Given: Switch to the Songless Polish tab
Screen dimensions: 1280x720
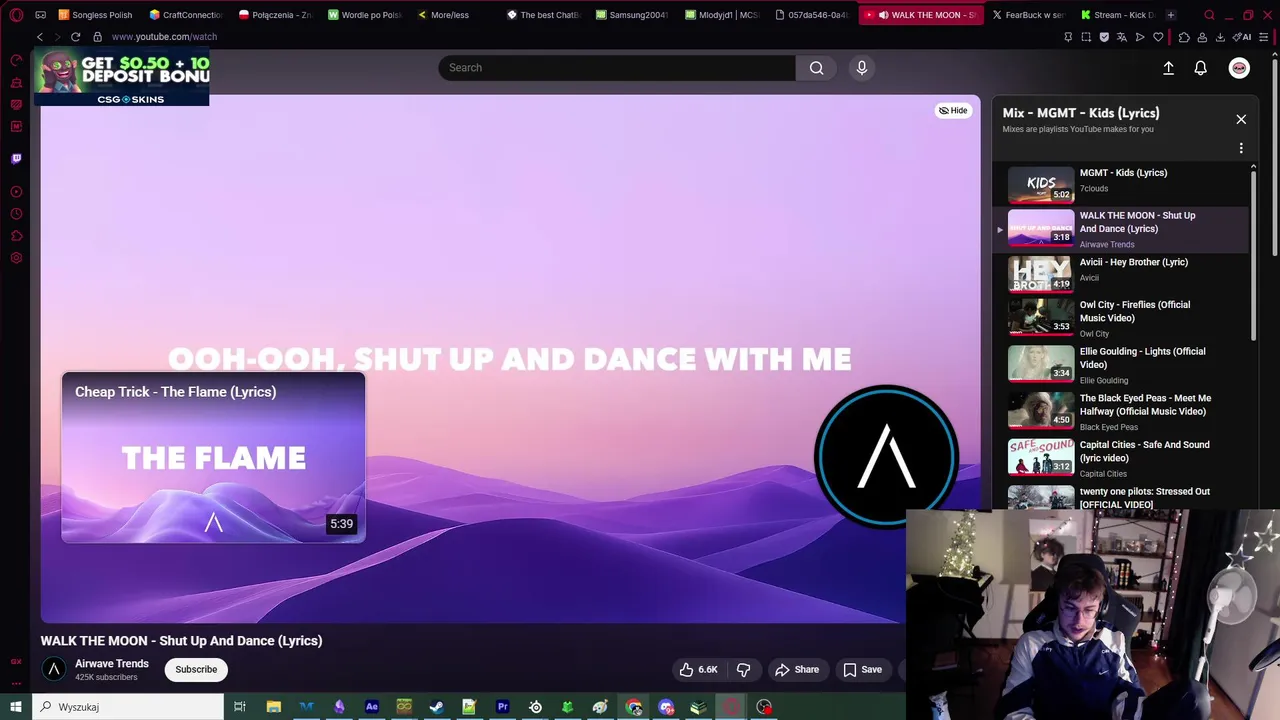Looking at the screenshot, I should tap(95, 15).
